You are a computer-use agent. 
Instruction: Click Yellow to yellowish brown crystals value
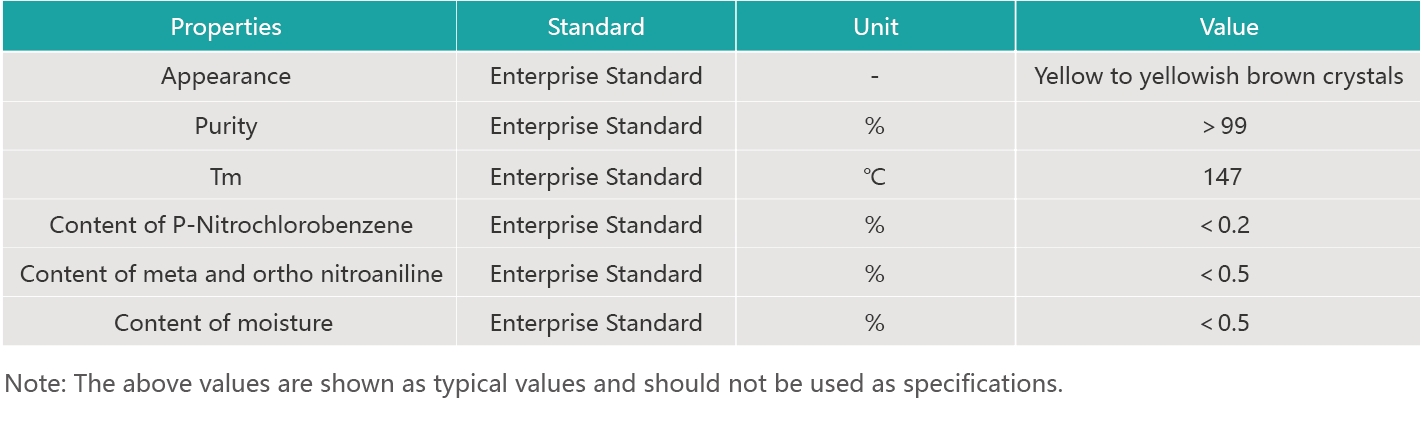tap(1219, 76)
